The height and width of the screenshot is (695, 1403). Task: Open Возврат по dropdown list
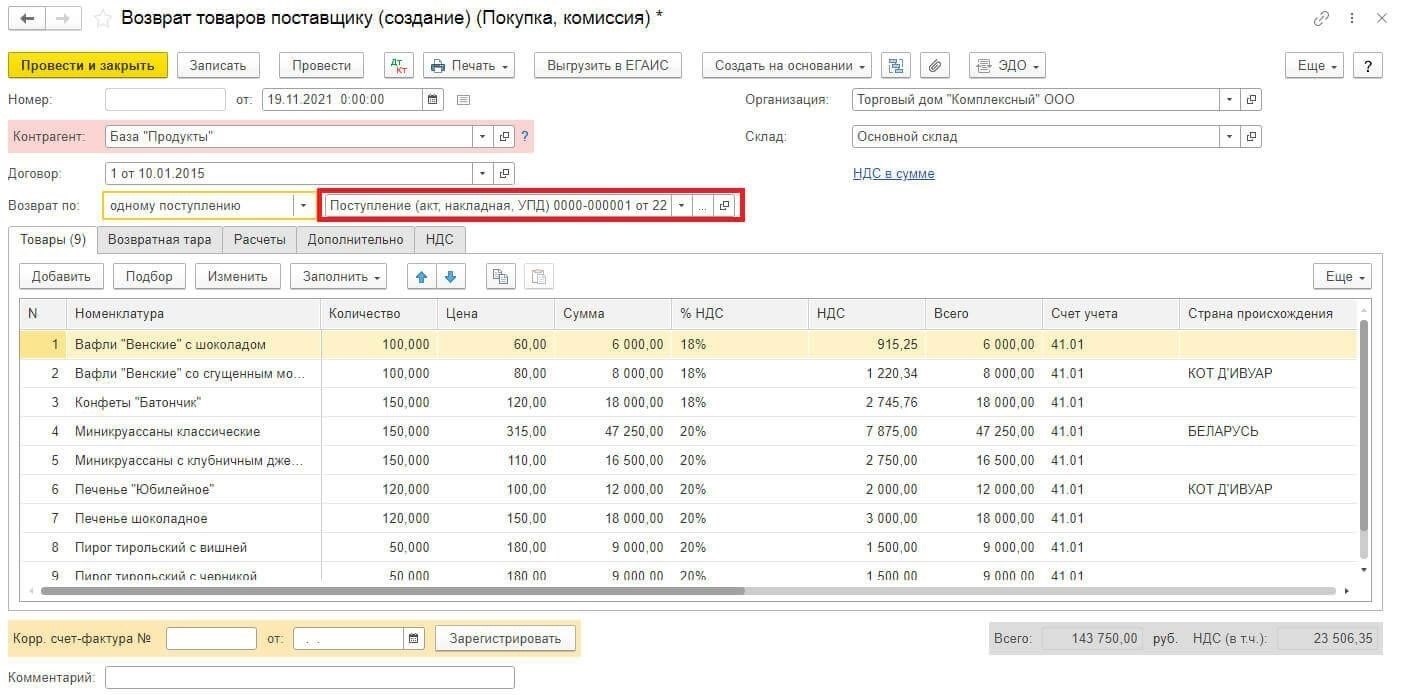(x=303, y=206)
